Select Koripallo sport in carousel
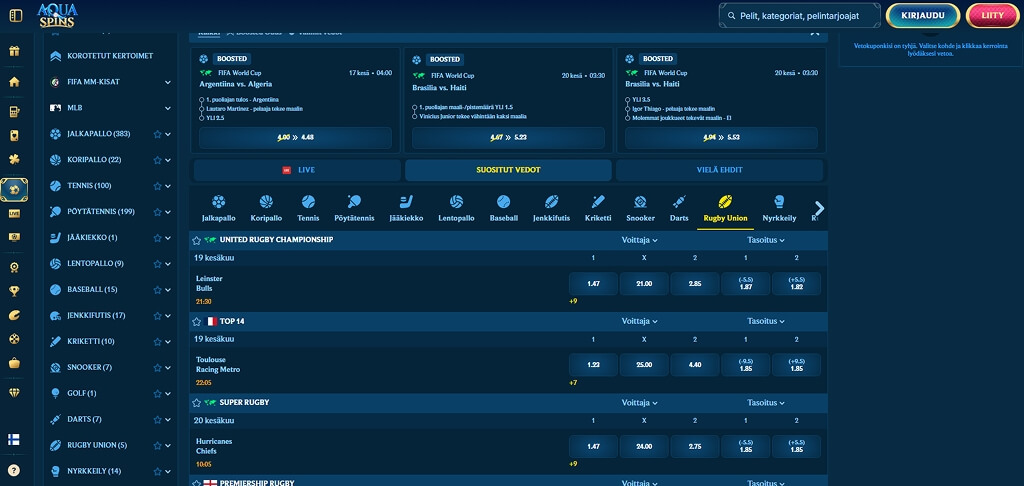The width and height of the screenshot is (1024, 486). pos(266,209)
